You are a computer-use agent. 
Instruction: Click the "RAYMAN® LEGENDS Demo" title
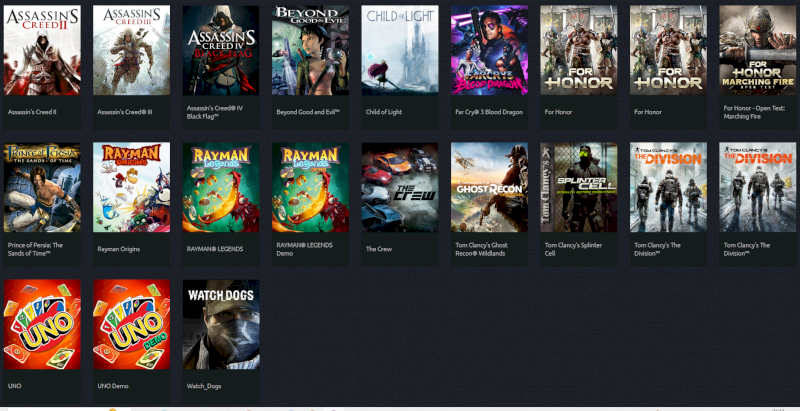(x=304, y=249)
